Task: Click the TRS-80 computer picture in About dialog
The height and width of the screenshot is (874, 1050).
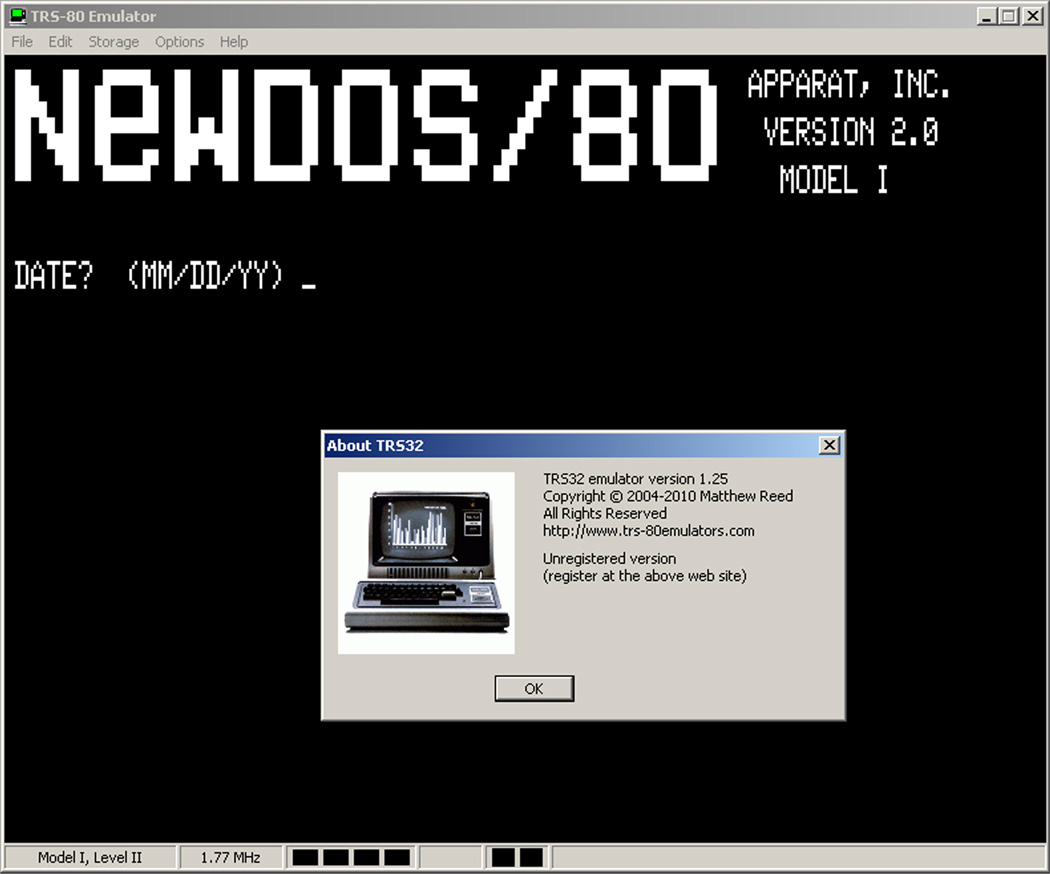Action: pyautogui.click(x=426, y=563)
